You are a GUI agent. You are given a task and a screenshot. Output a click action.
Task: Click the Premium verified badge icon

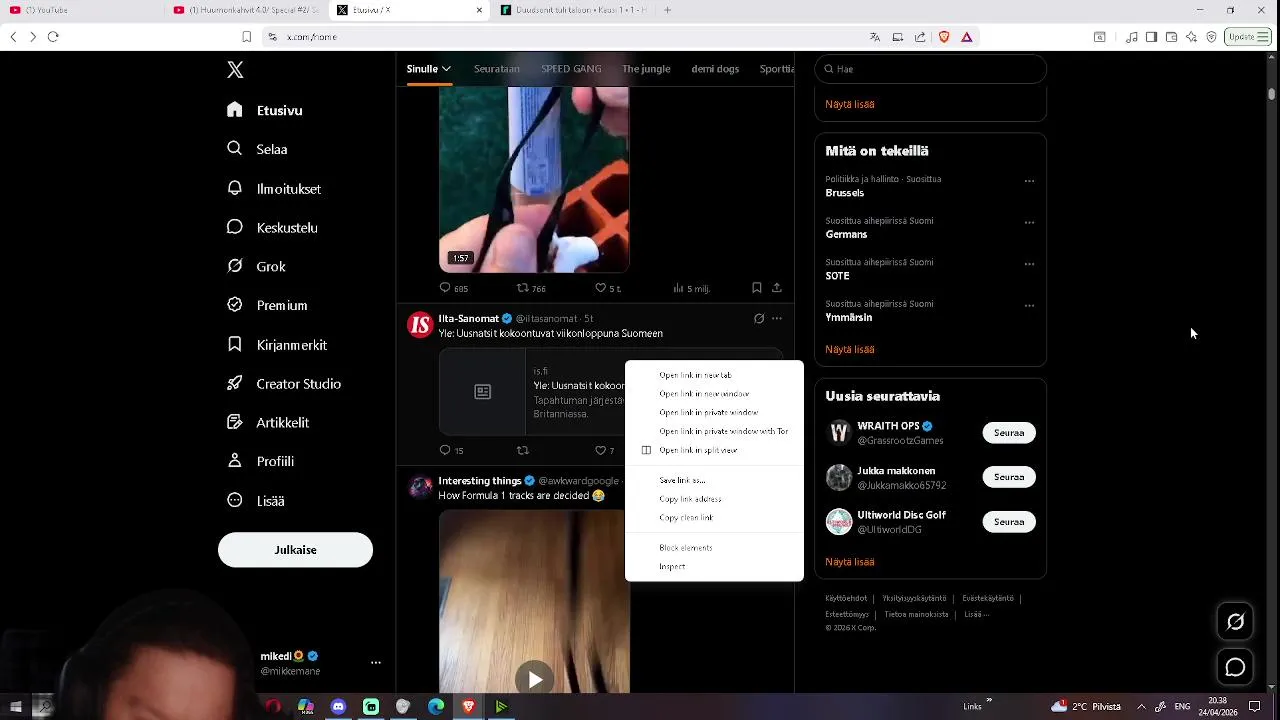tap(235, 305)
